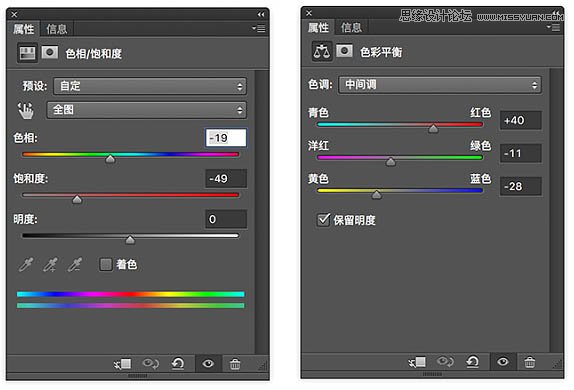Click the 黄色-蓝色 yellow-blue slider handle
This screenshot has width=574, height=390.
(x=376, y=194)
